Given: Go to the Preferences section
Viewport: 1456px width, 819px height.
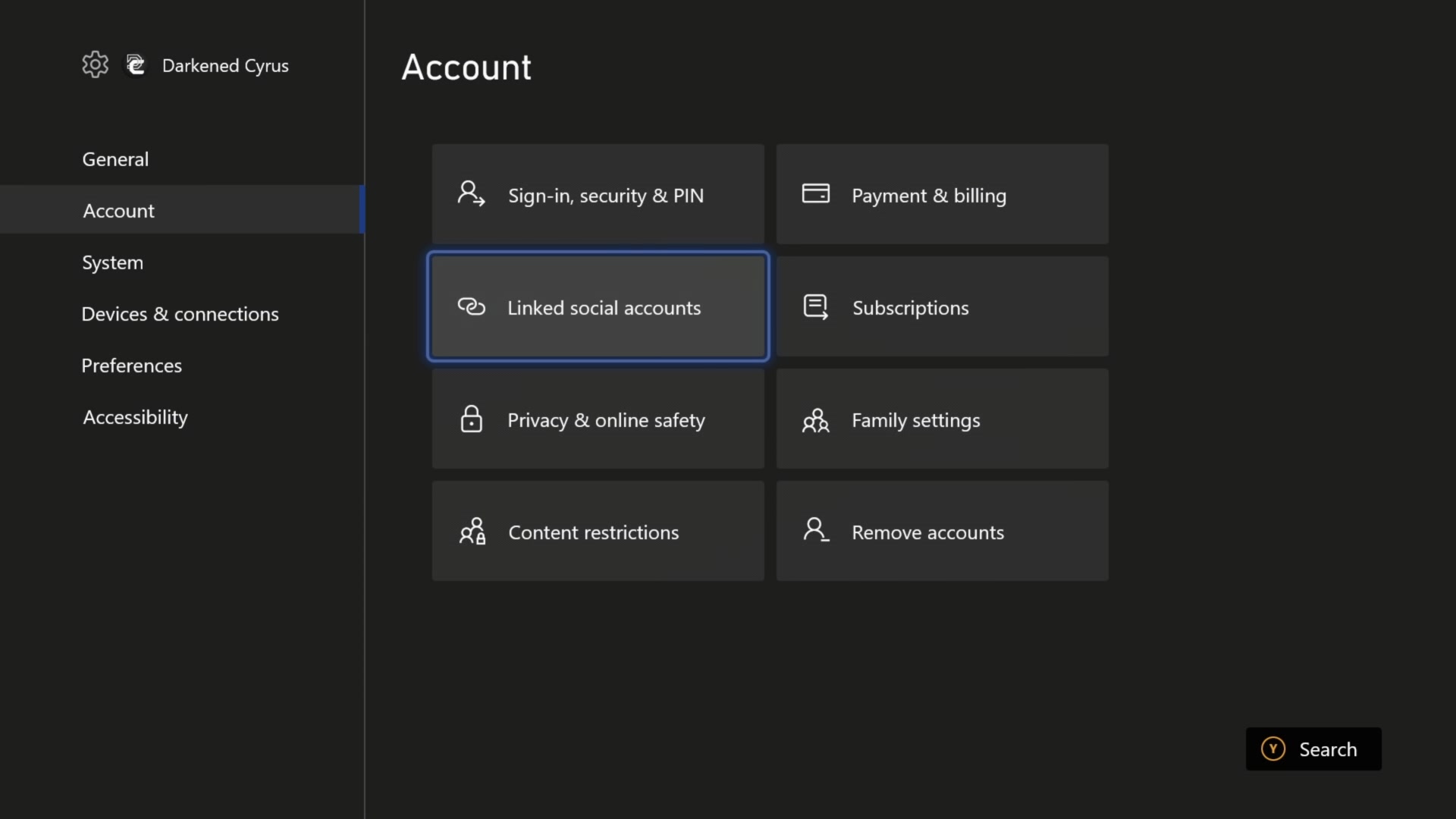Looking at the screenshot, I should (130, 366).
